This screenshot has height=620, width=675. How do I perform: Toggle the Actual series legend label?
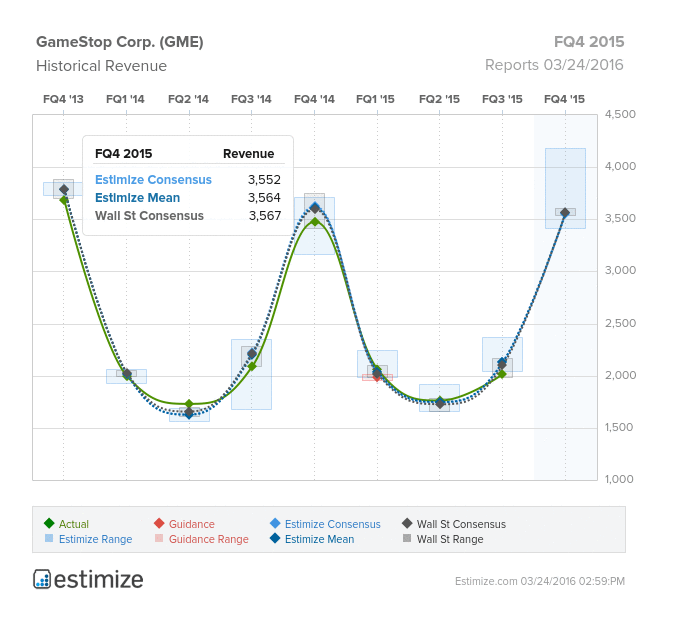74,524
